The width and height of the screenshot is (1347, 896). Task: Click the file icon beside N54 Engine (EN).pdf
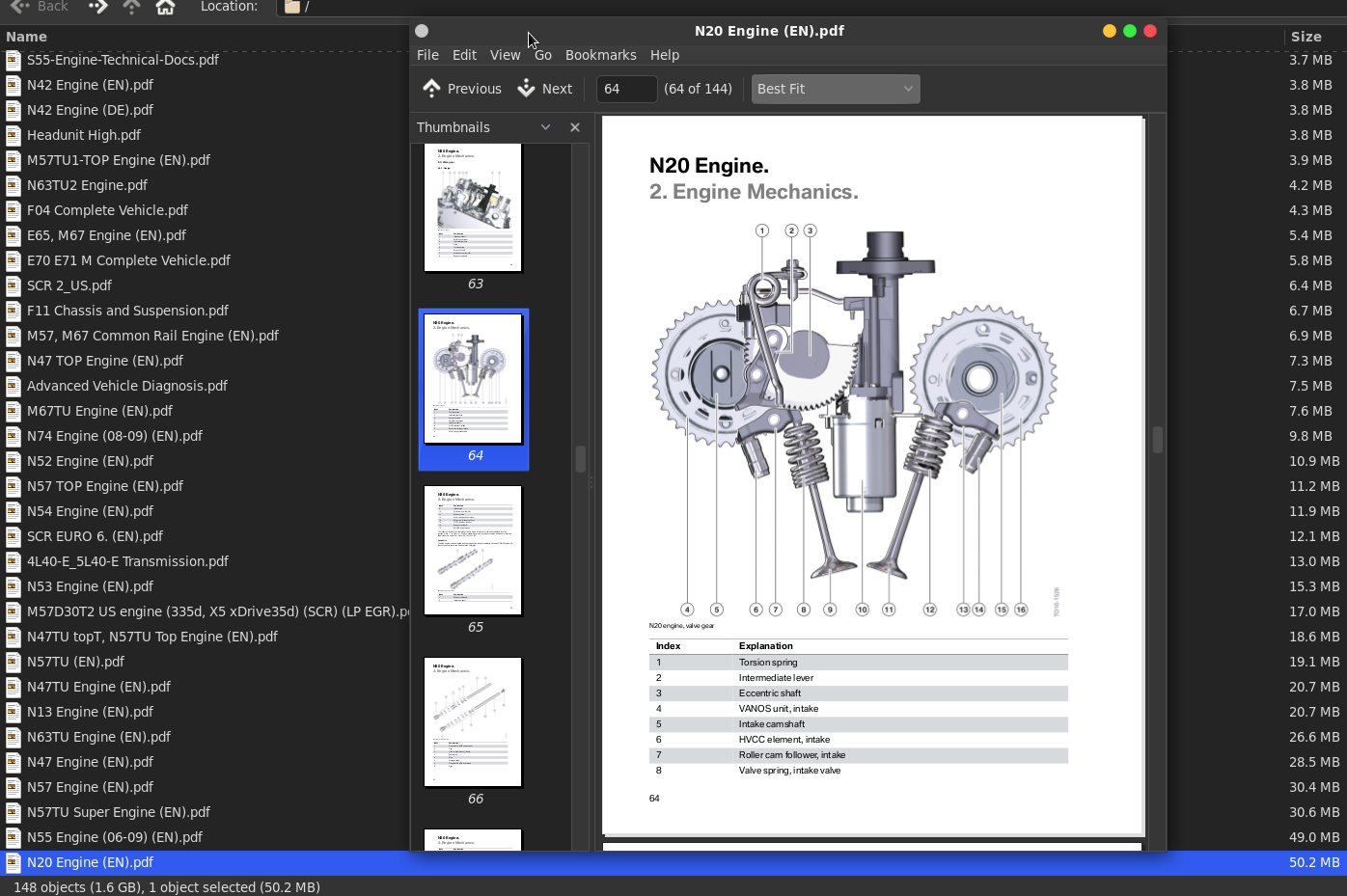(x=14, y=511)
